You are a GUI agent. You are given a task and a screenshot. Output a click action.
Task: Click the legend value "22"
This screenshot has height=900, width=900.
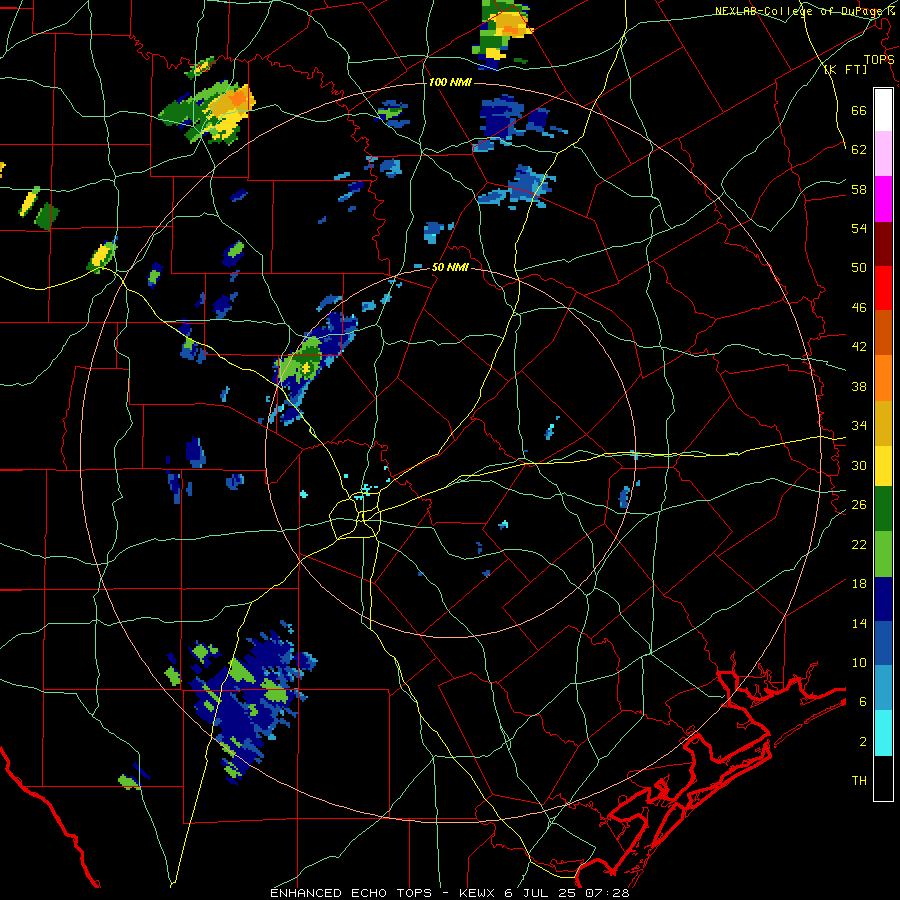tap(859, 544)
